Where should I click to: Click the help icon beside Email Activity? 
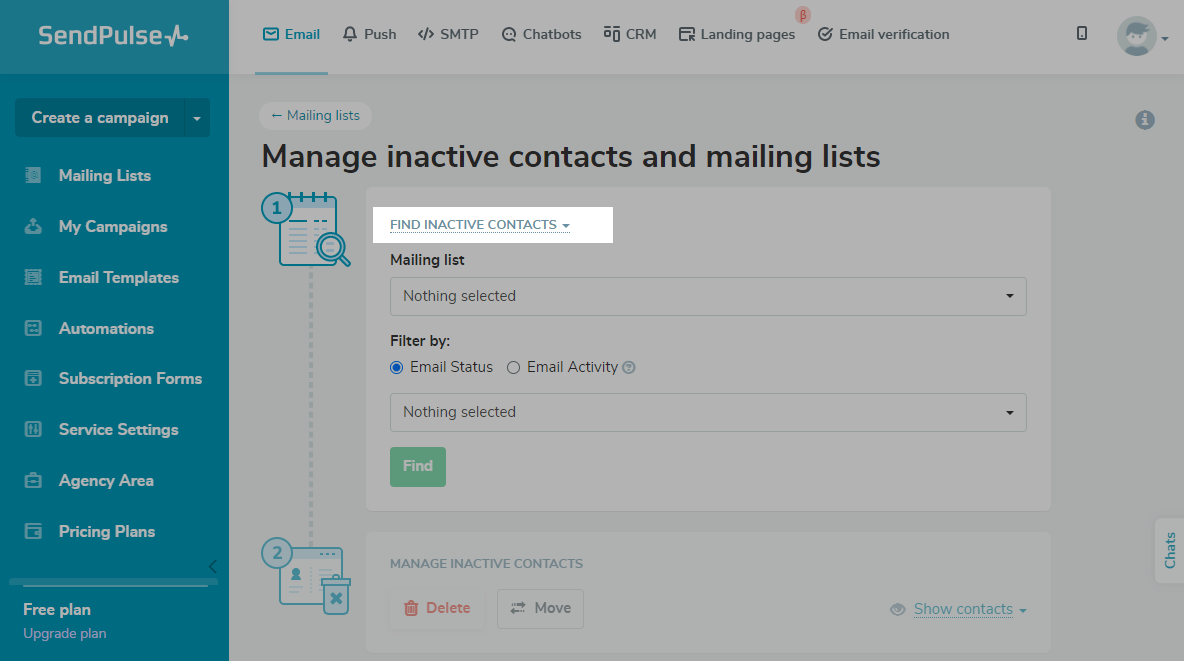coord(629,368)
